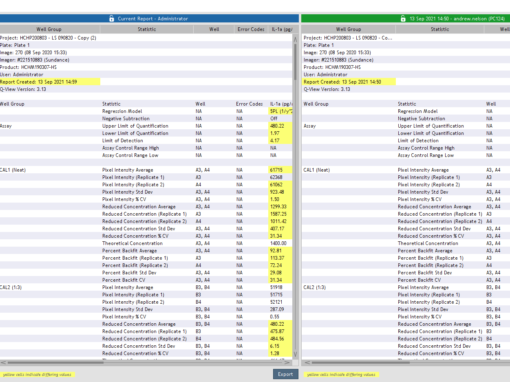Click 'Percent Backfit Std Dev' value 29.08
Image resolution: width=510 pixels, height=382 pixels.
click(281, 273)
